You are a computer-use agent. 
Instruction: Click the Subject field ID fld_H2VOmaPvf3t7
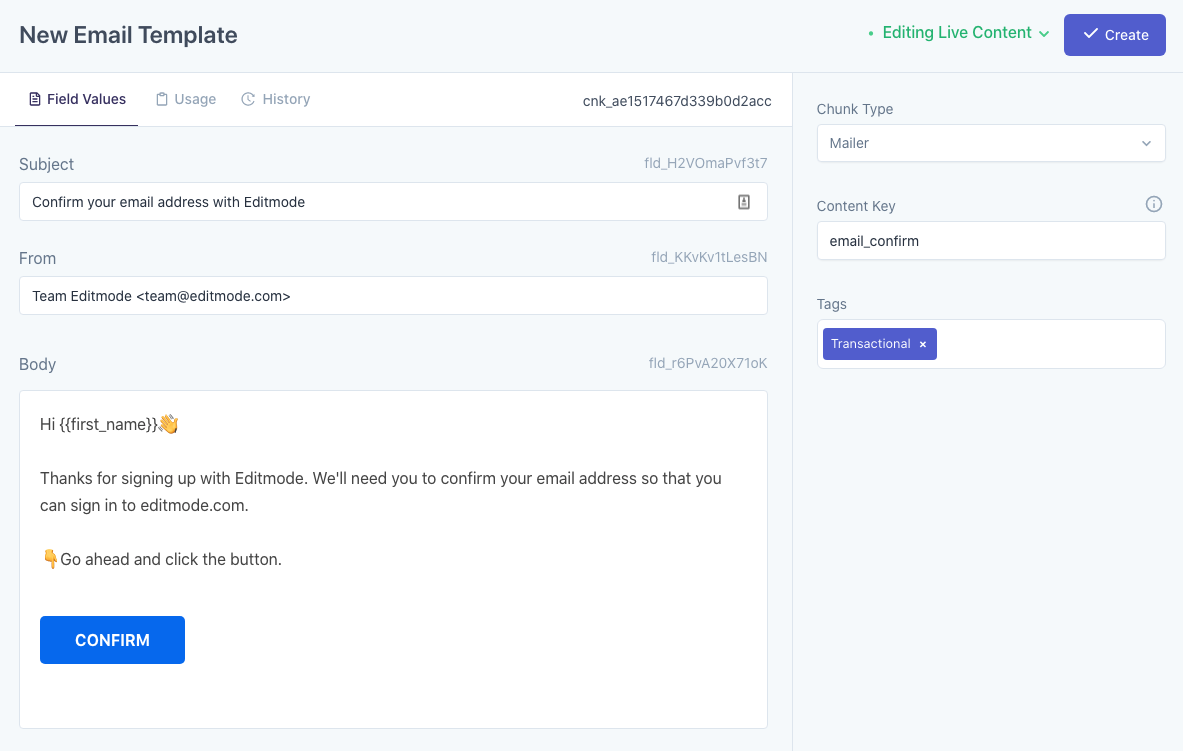coord(705,163)
